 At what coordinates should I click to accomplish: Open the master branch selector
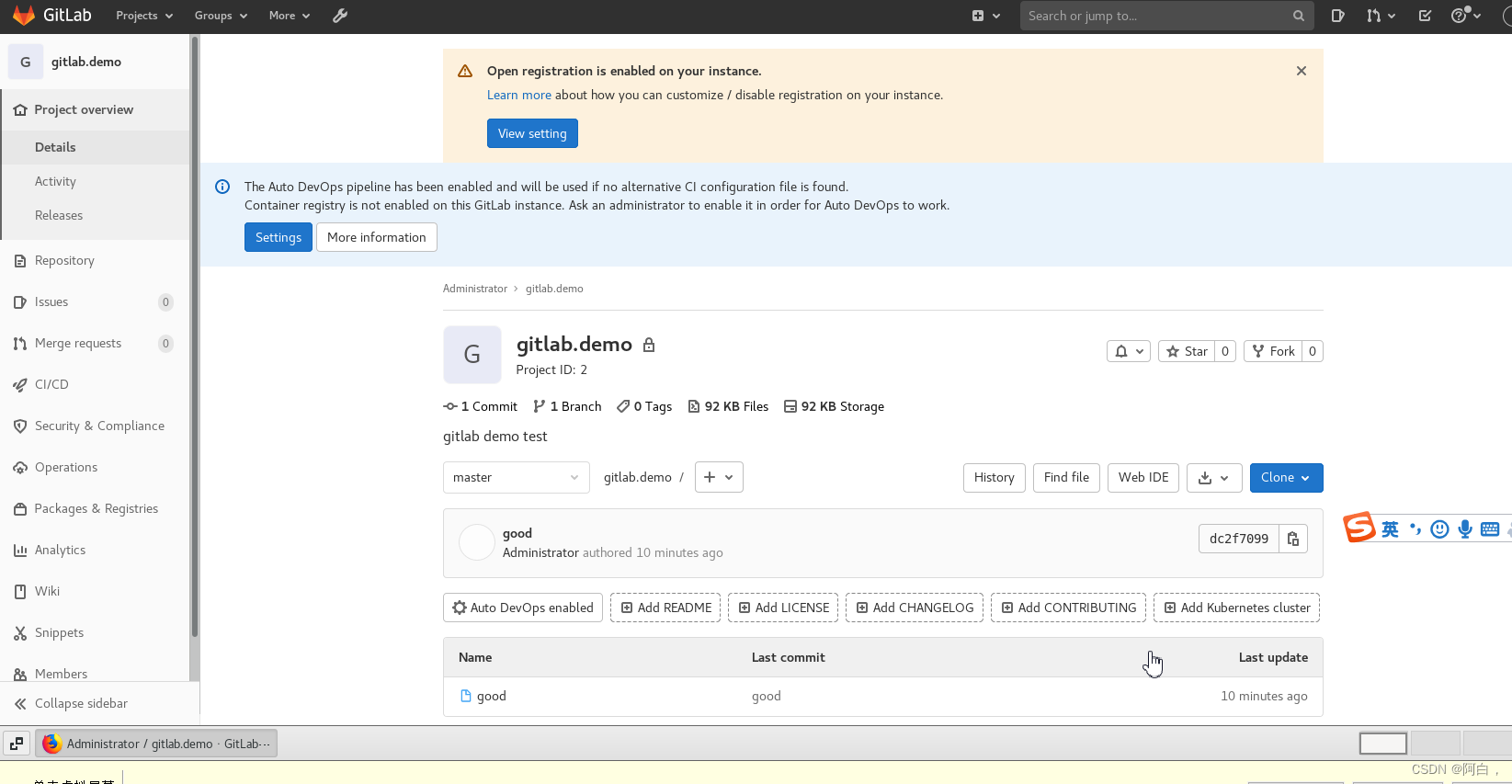(x=516, y=477)
